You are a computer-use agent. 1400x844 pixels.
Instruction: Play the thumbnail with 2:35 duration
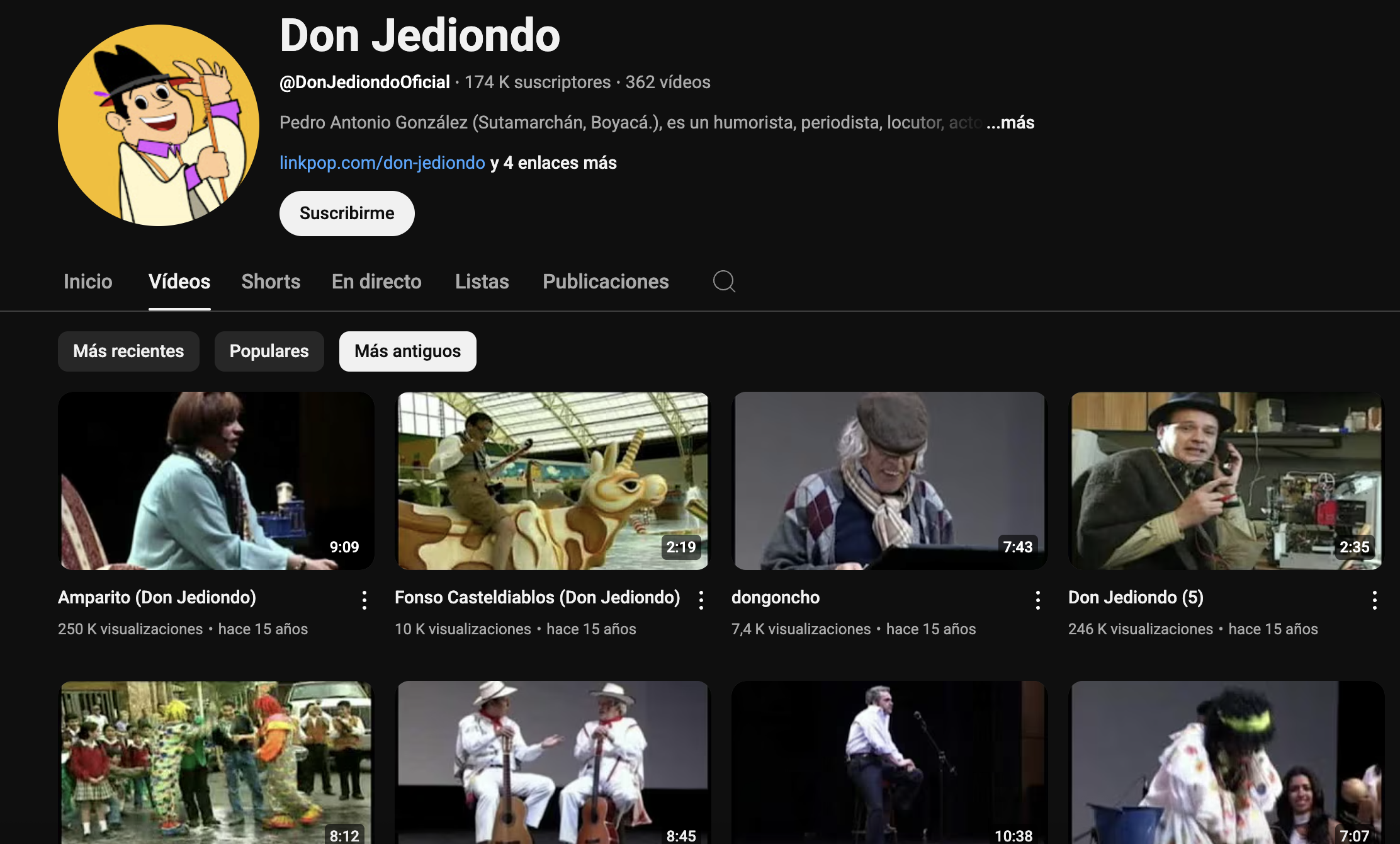coord(1226,481)
